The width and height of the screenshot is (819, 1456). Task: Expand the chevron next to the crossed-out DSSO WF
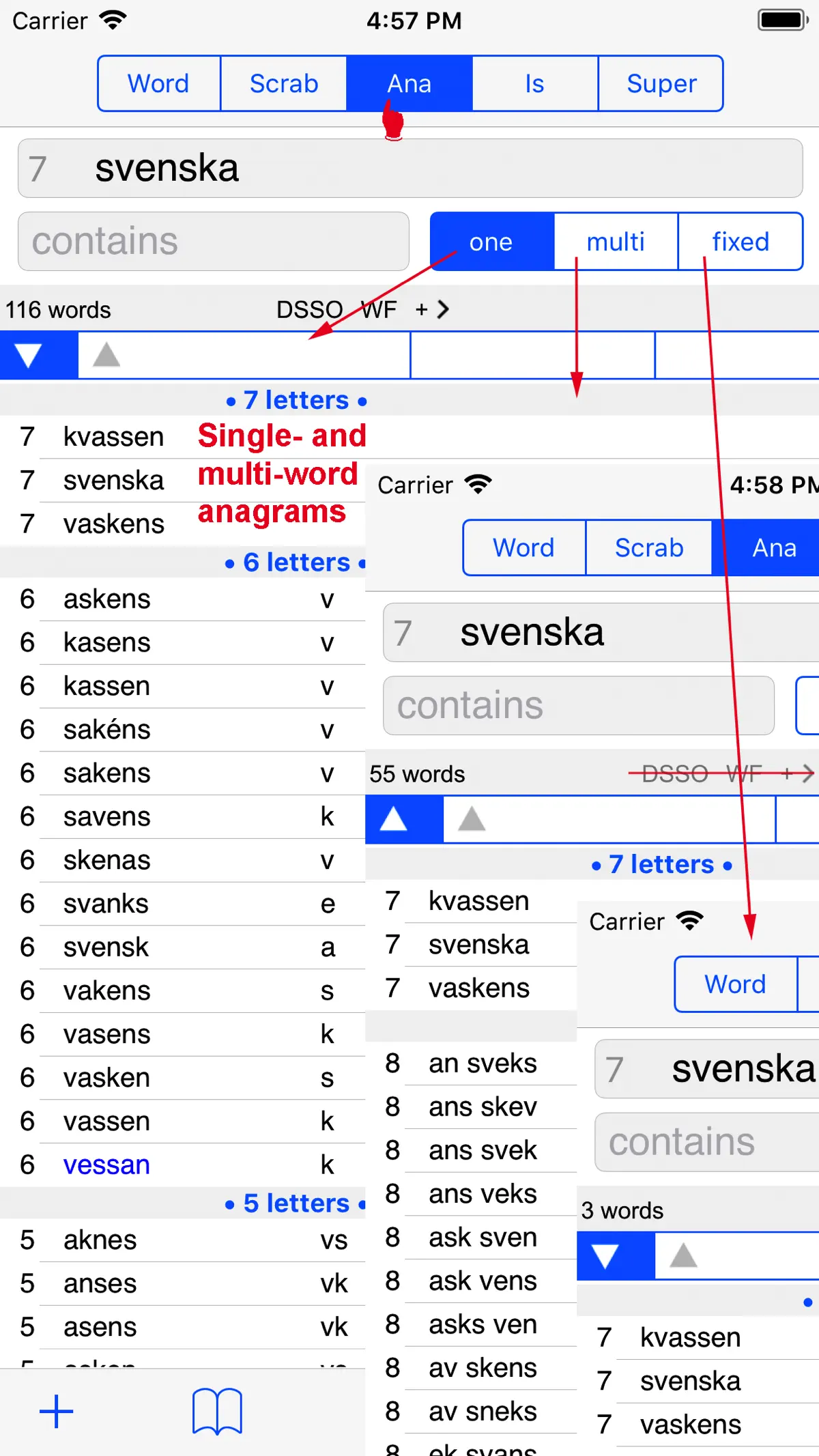[x=808, y=773]
